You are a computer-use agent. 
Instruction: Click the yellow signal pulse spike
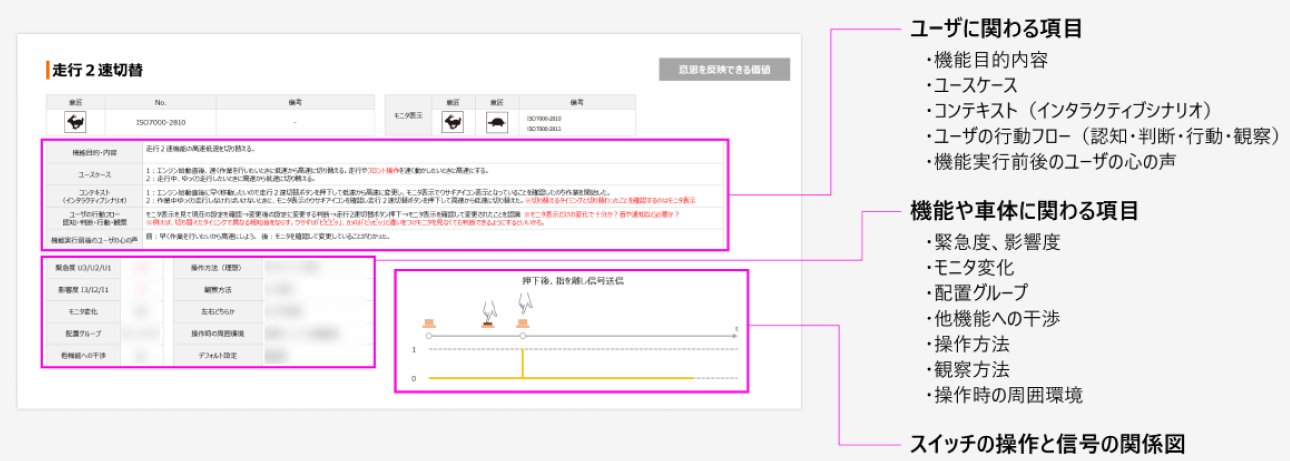click(523, 364)
